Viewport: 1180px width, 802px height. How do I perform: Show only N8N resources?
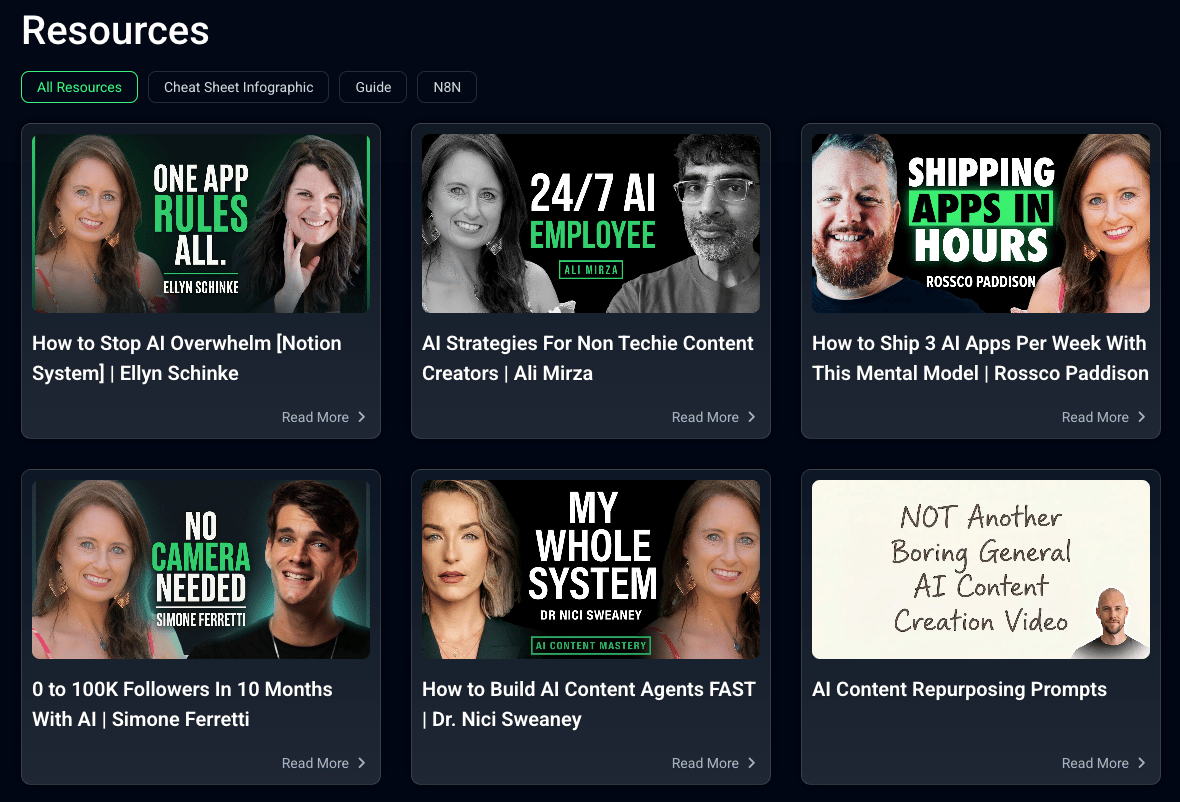coord(447,87)
